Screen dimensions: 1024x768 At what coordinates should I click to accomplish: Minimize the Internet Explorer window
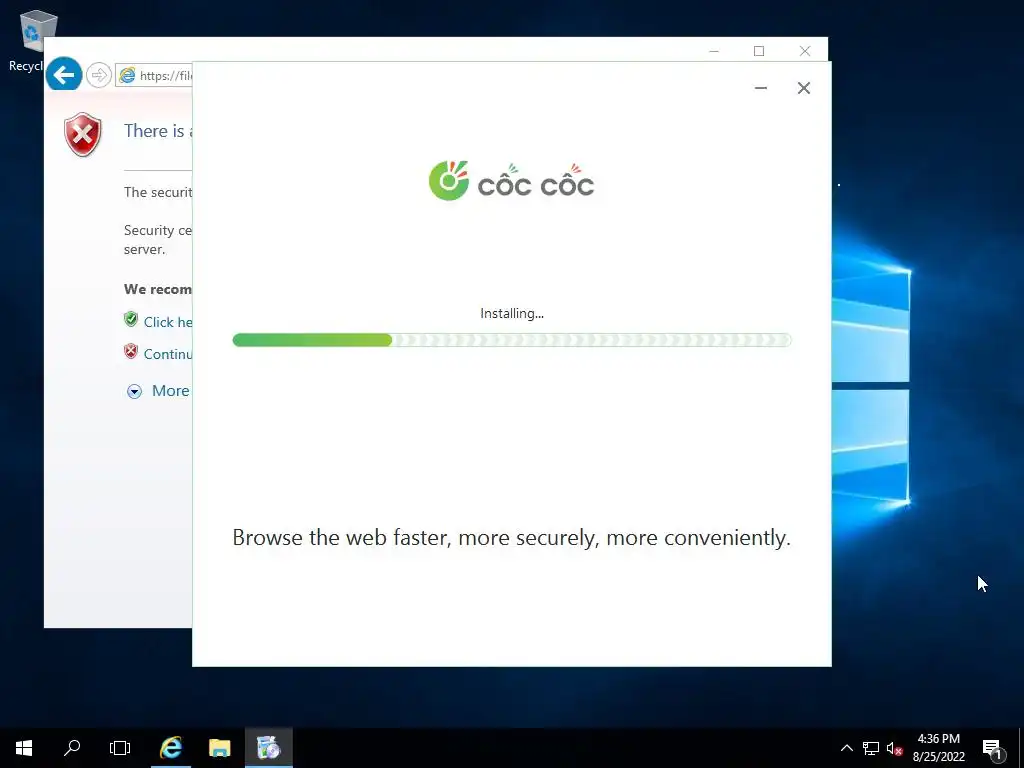click(x=714, y=51)
